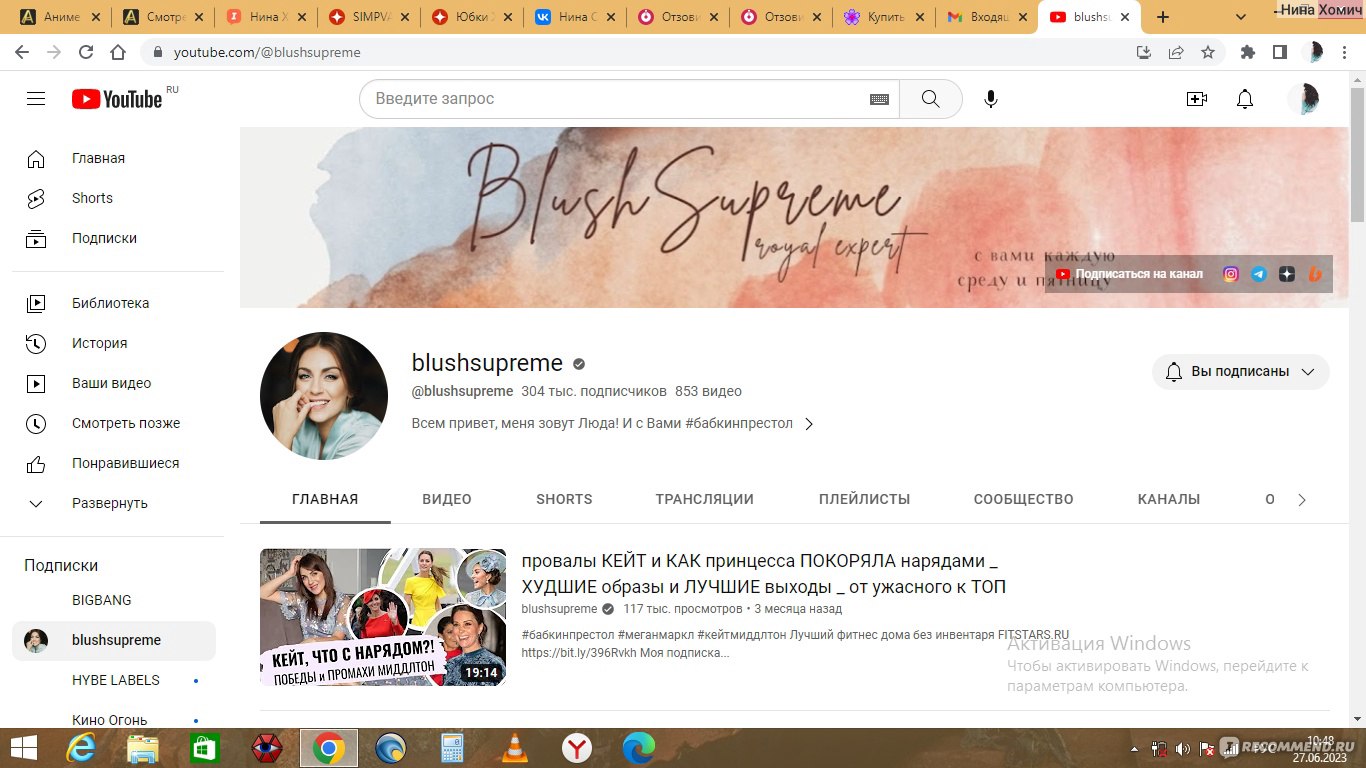Viewport: 1366px width, 768px height.
Task: Open Telegram link on channel banner
Action: click(1259, 274)
